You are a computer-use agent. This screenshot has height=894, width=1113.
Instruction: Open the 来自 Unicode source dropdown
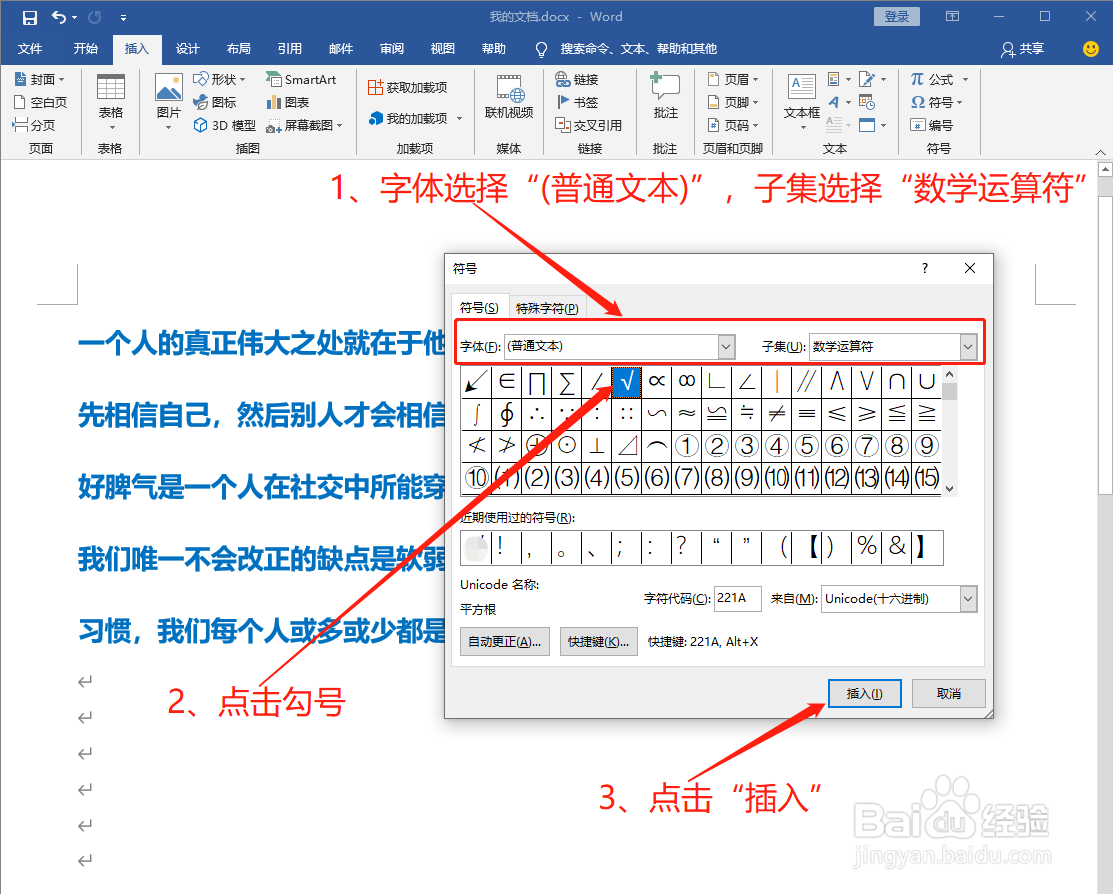(x=968, y=599)
